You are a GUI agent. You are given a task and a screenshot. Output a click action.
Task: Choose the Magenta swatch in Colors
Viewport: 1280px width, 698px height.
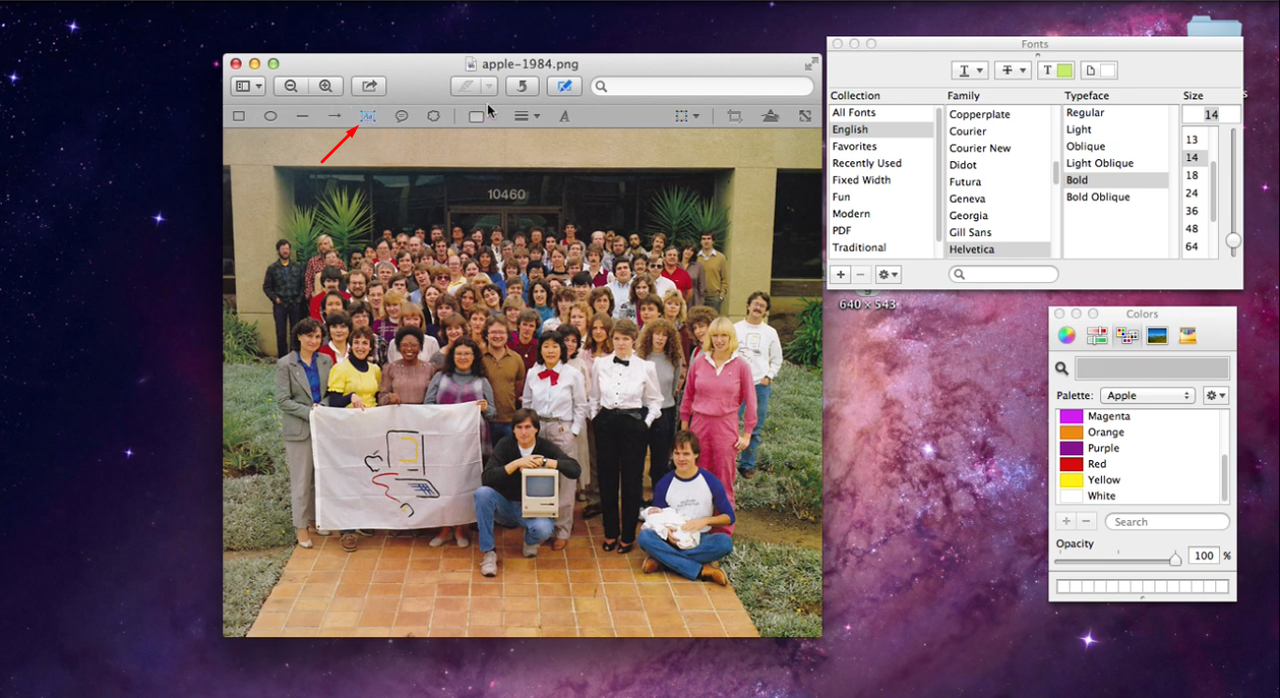point(1070,416)
